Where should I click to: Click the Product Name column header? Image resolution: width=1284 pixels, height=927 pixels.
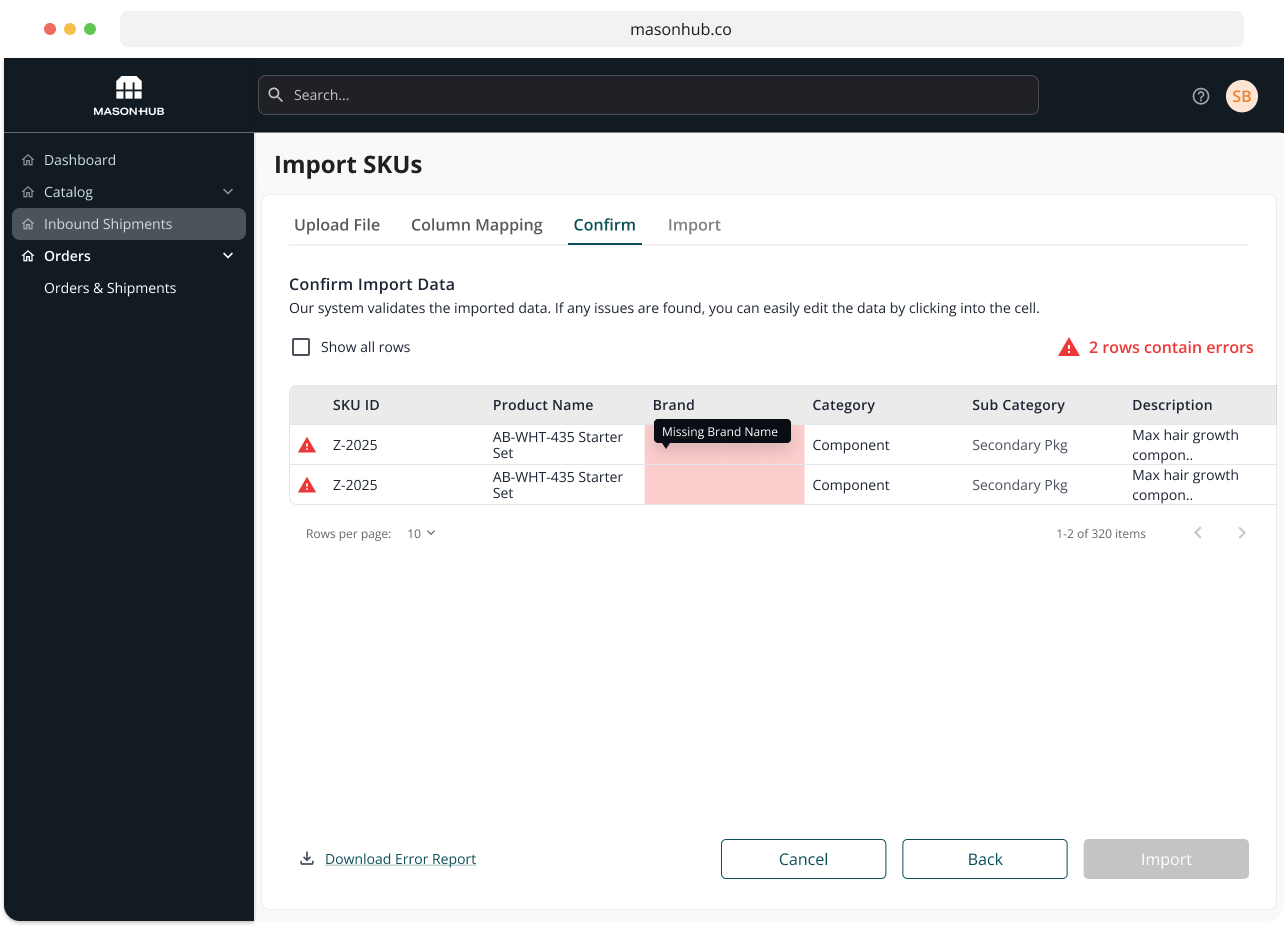pos(543,405)
